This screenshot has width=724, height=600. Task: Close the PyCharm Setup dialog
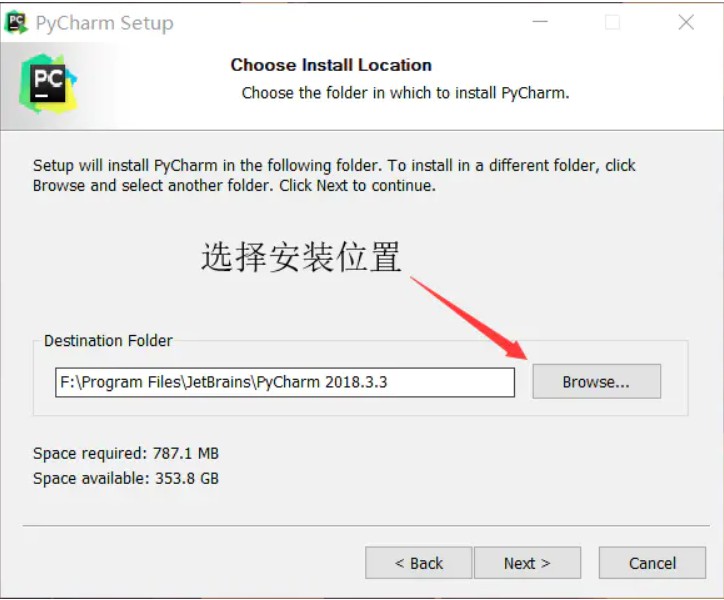click(x=686, y=22)
